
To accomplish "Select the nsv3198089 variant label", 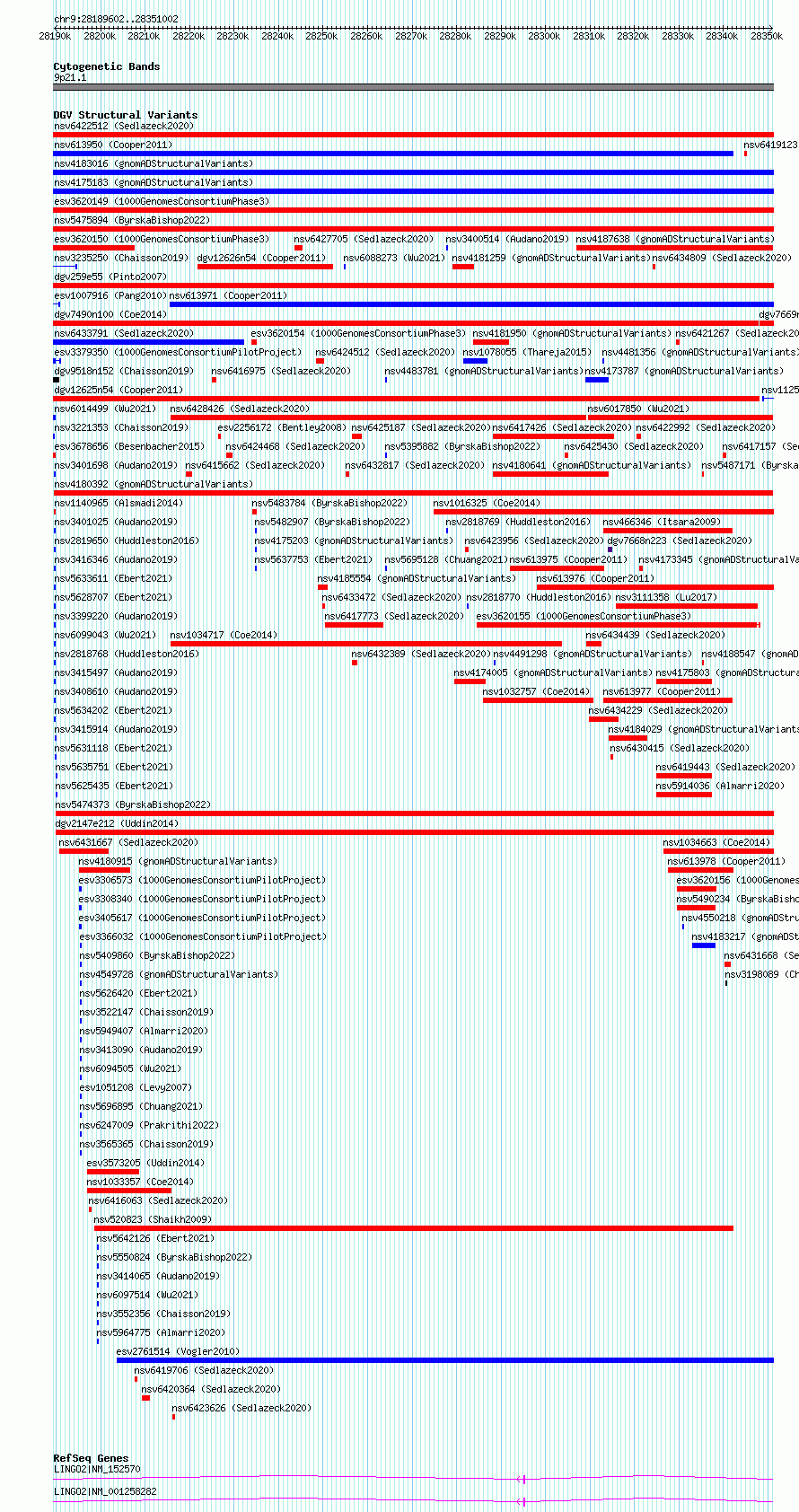I will coord(762,974).
